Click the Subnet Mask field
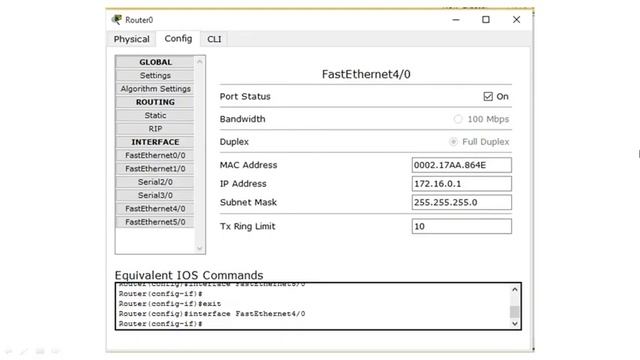 click(461, 202)
